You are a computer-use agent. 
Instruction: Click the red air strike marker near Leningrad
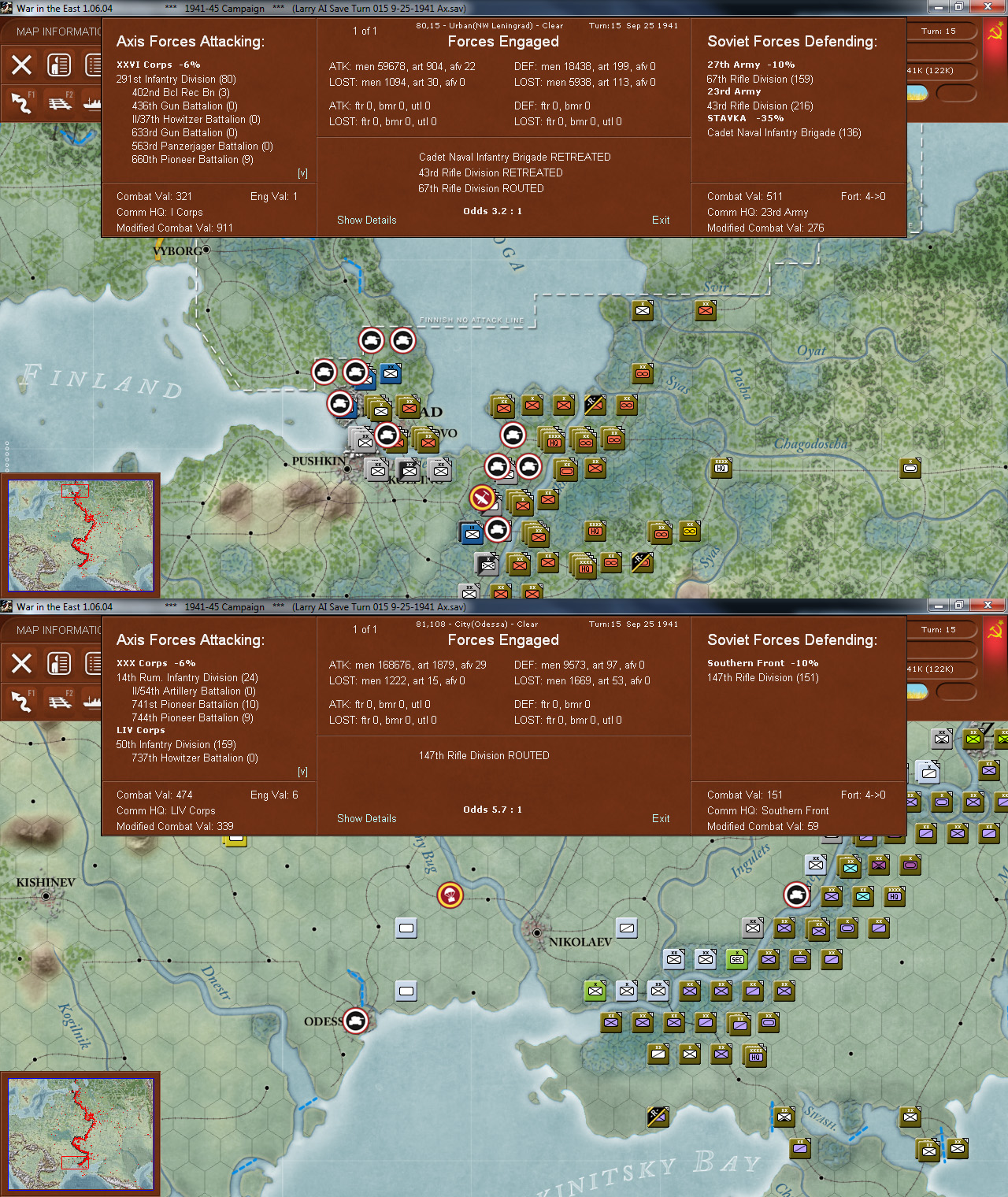click(483, 497)
